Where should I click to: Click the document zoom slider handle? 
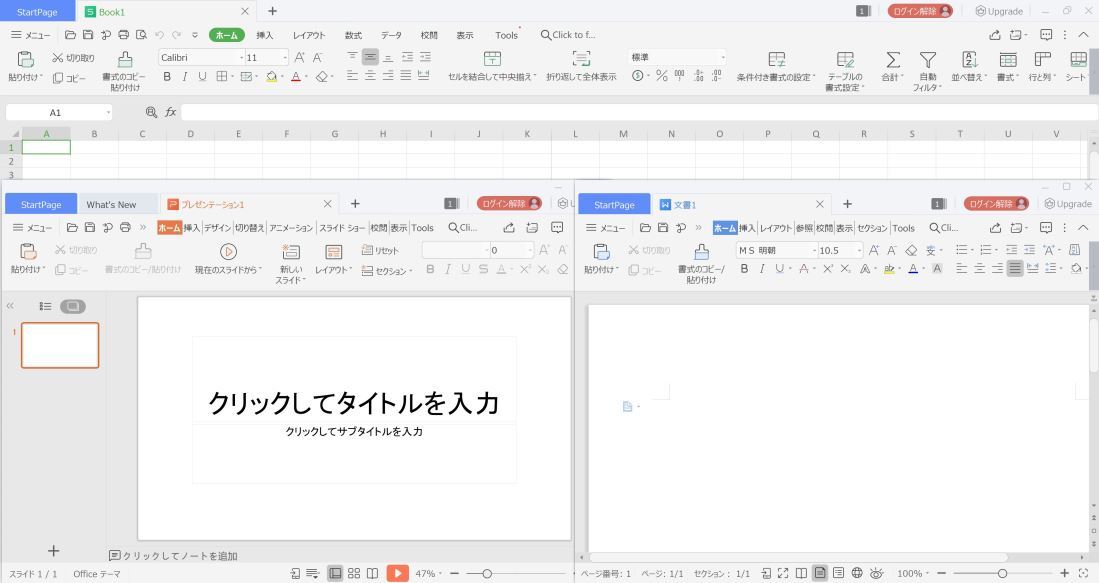(x=1002, y=573)
